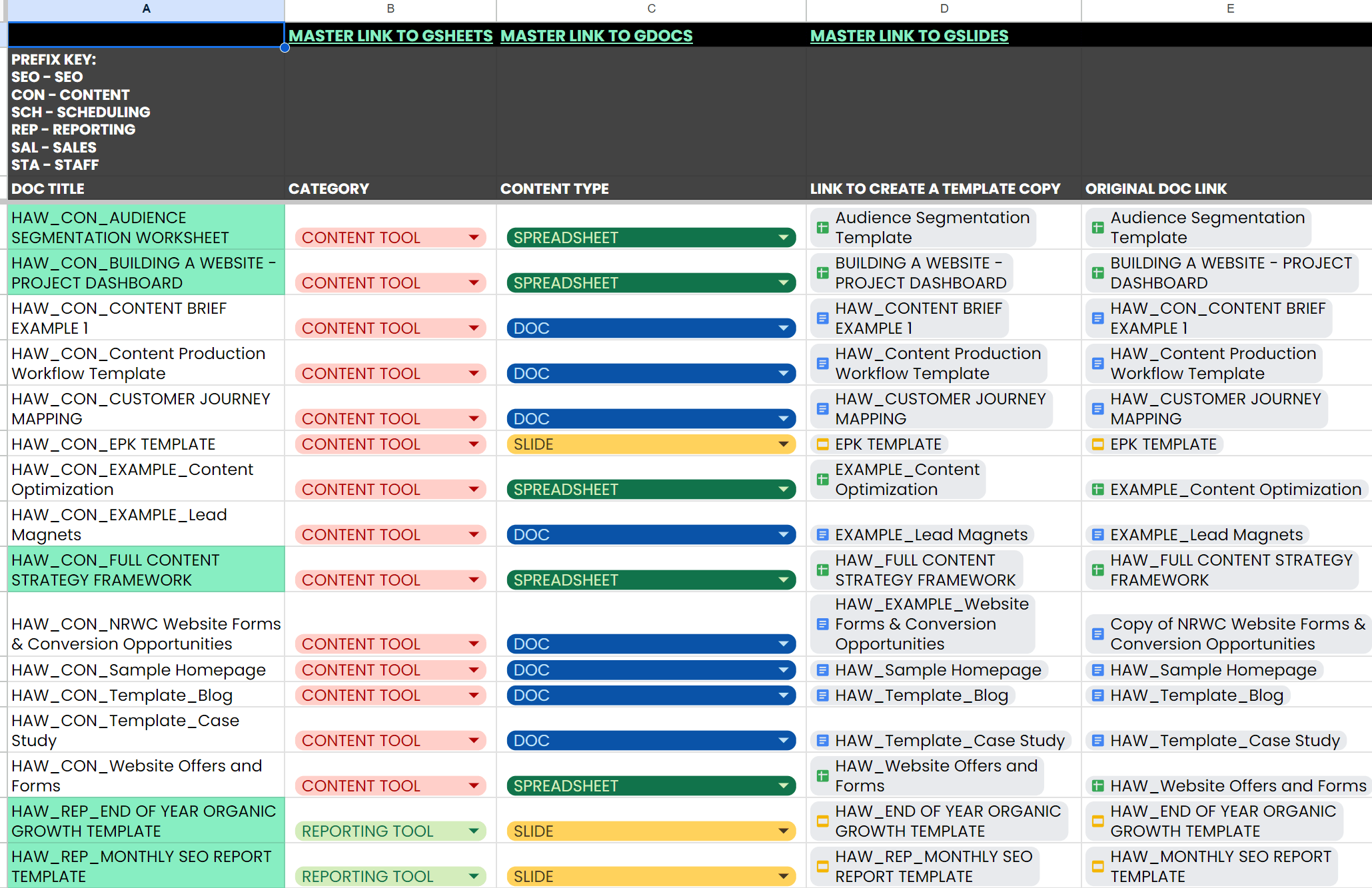Click Sheets icon of BUILDING A WEBSITE copy link
1372x888 pixels.
point(823,273)
